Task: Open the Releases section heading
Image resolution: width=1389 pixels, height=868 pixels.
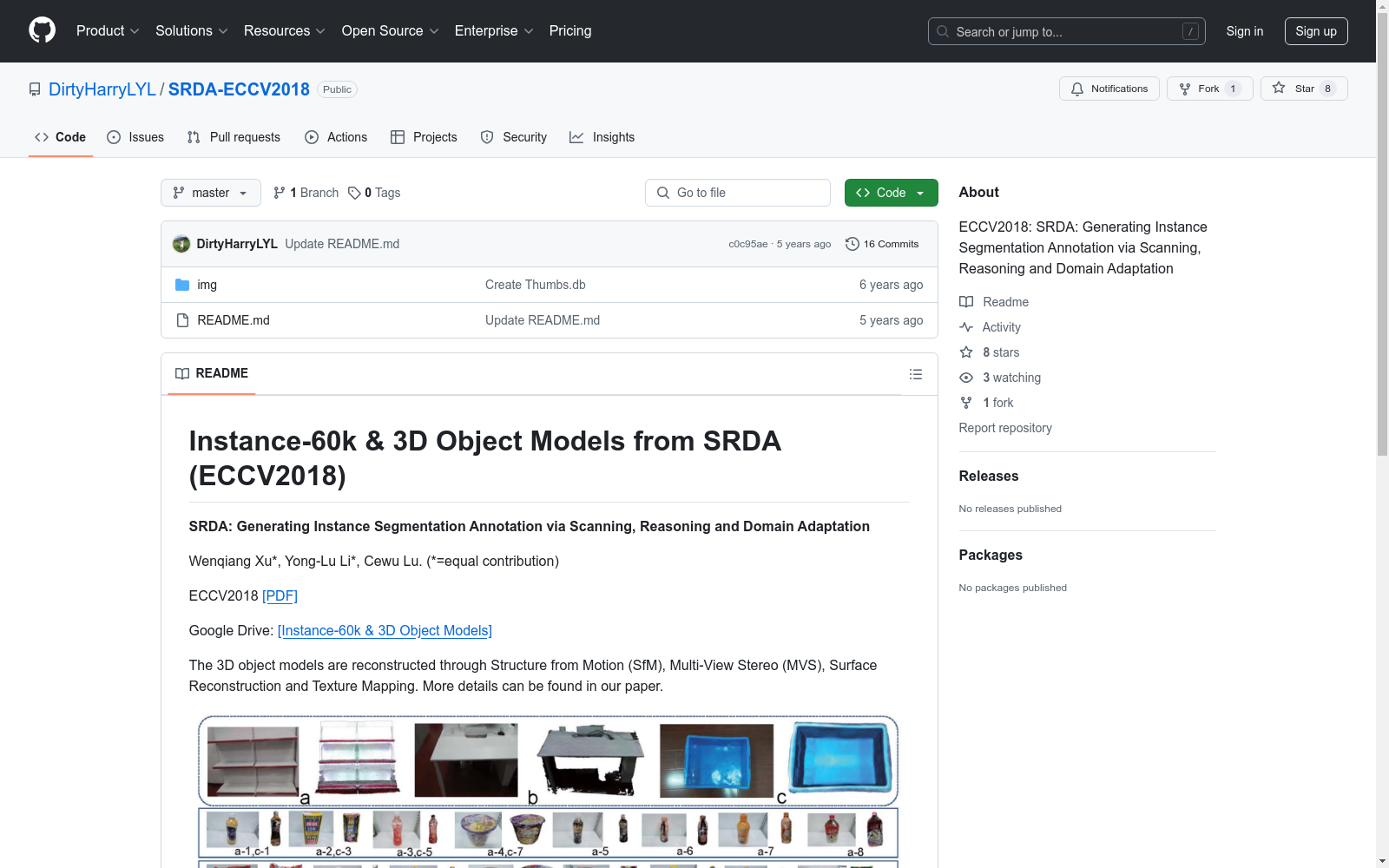Action: [x=989, y=476]
